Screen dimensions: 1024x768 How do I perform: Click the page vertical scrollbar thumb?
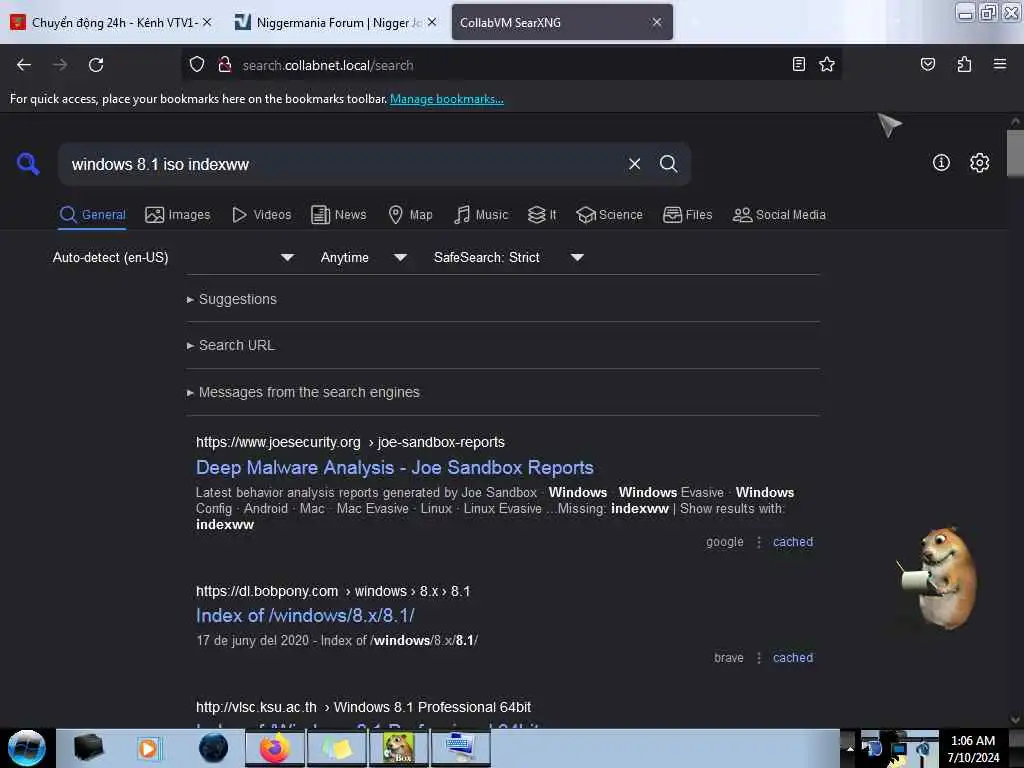click(x=1015, y=153)
